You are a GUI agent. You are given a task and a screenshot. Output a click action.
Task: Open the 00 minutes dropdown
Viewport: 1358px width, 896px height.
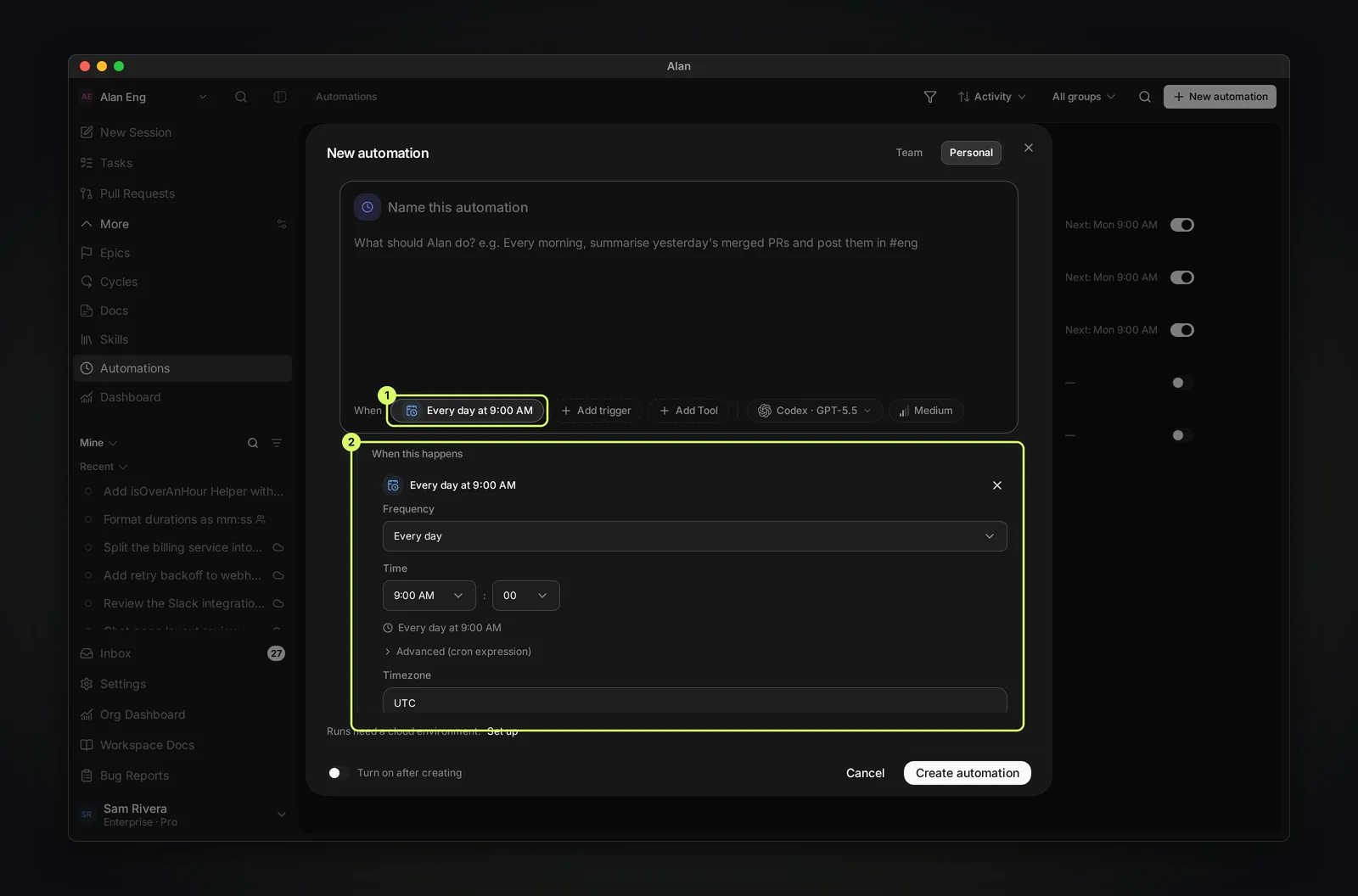(525, 596)
